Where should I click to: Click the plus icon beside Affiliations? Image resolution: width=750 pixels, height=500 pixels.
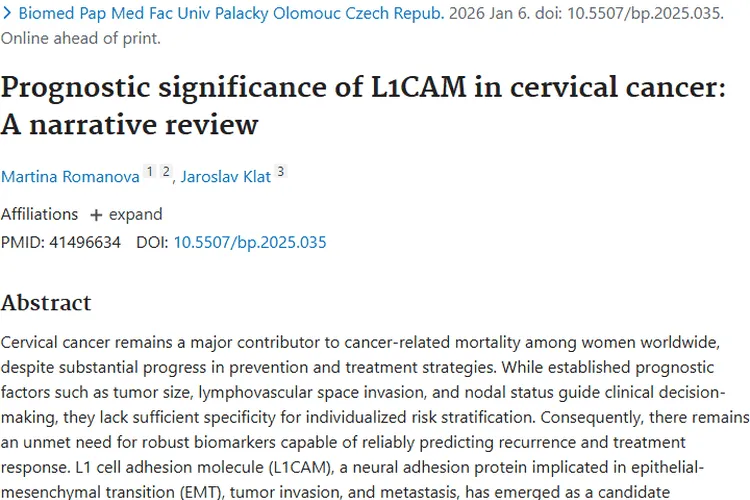[x=96, y=214]
